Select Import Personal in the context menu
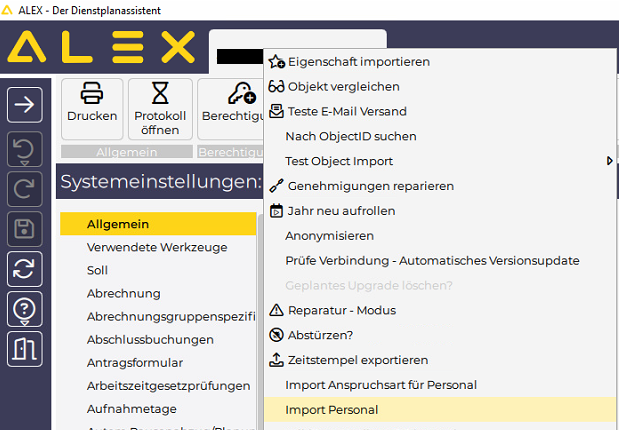The image size is (619, 430). (331, 410)
